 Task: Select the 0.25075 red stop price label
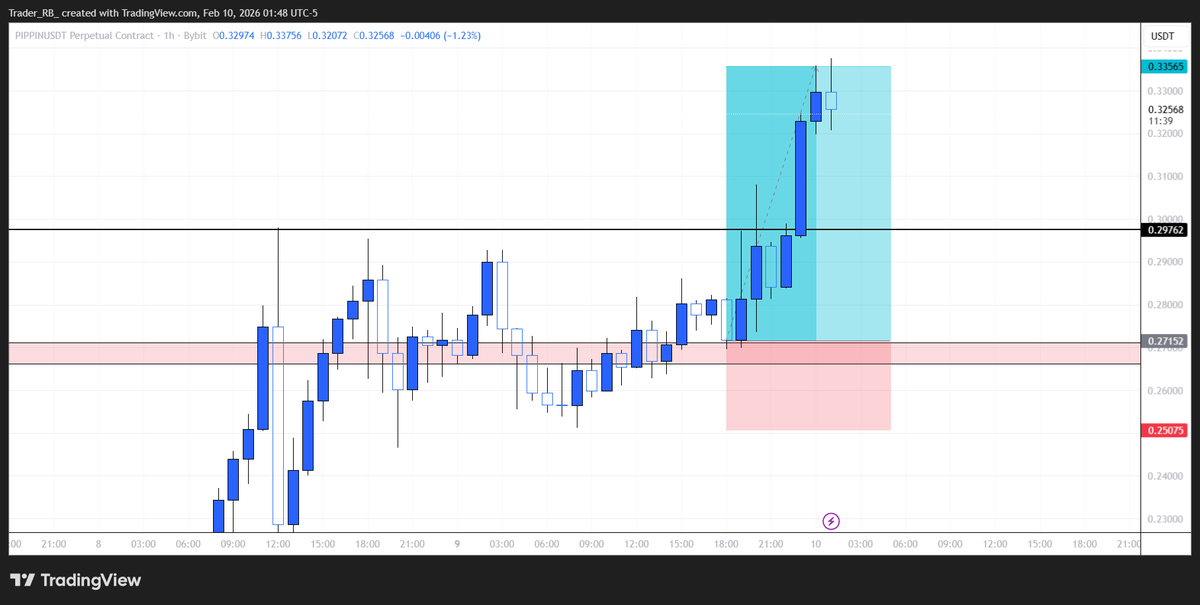pos(1164,430)
